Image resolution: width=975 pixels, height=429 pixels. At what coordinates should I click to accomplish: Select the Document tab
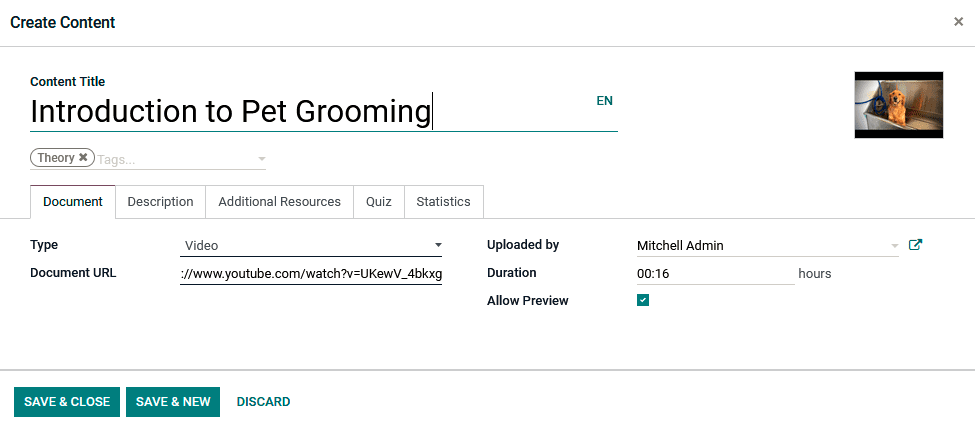click(x=73, y=202)
